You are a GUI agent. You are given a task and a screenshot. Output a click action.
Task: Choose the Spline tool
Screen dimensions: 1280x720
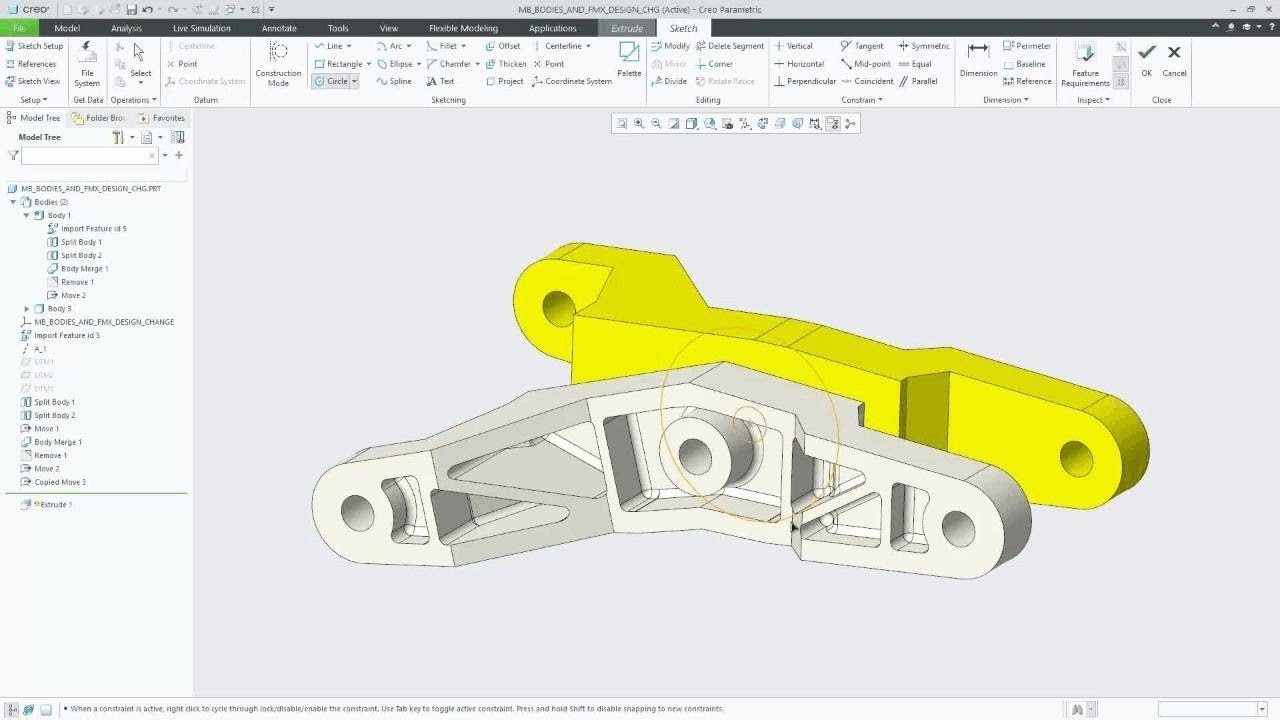pos(394,81)
